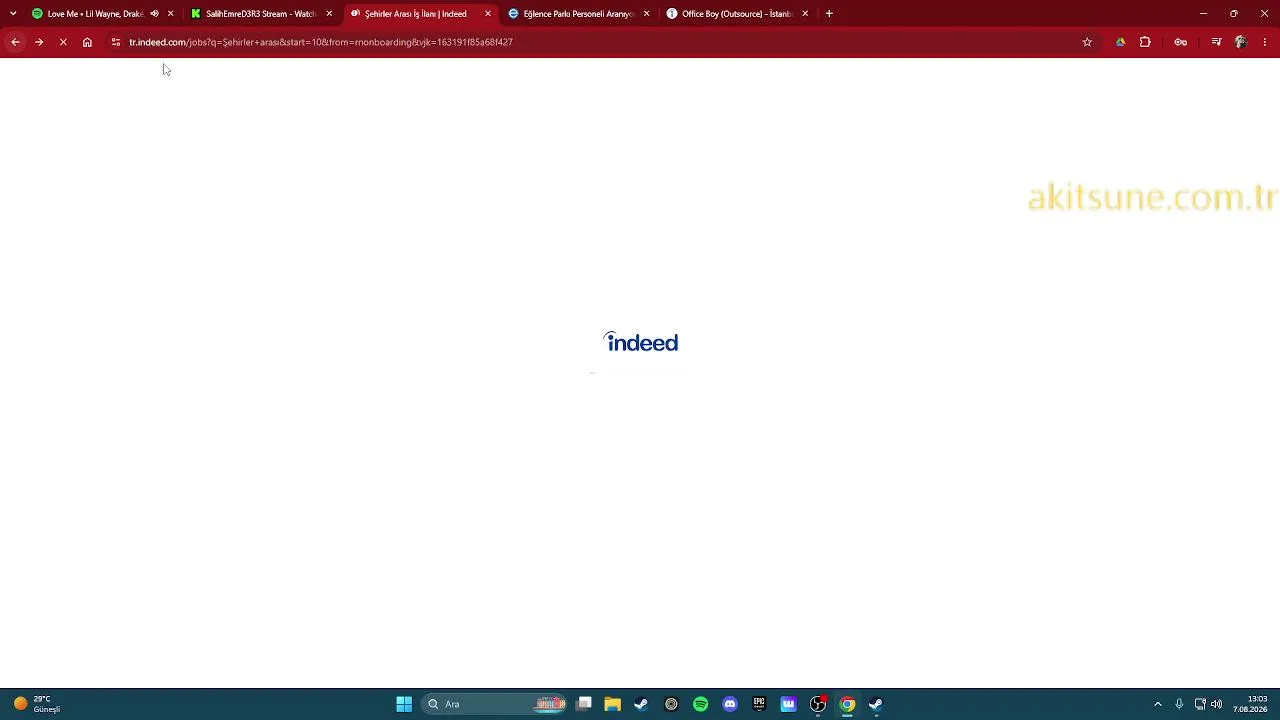Viewport: 1280px width, 720px height.
Task: Expand the tab search dropdown
Action: click(13, 14)
